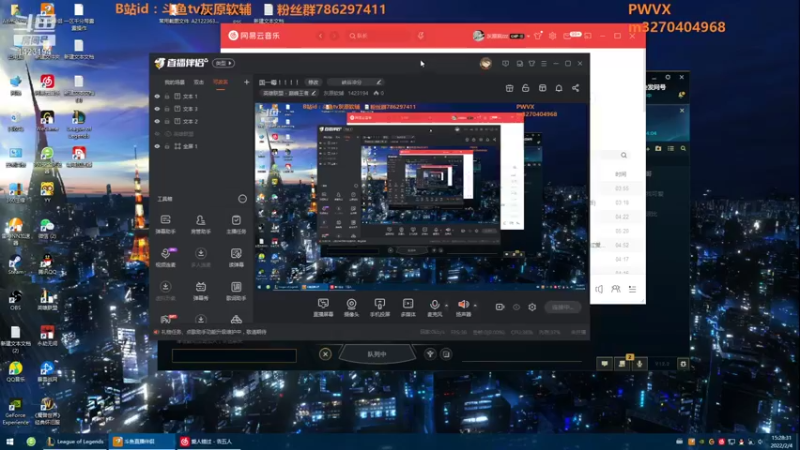Click the preview thumbnail of the stream
This screenshot has width=800, height=450.
[422, 197]
